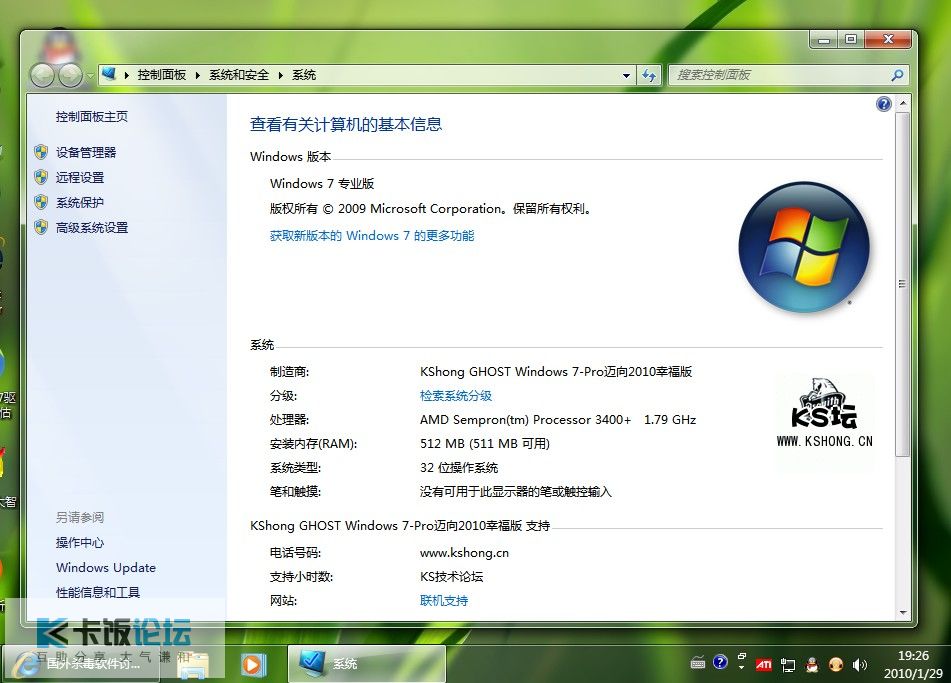The height and width of the screenshot is (683, 951).
Task: Go back using the Back arrow button
Action: click(42, 75)
